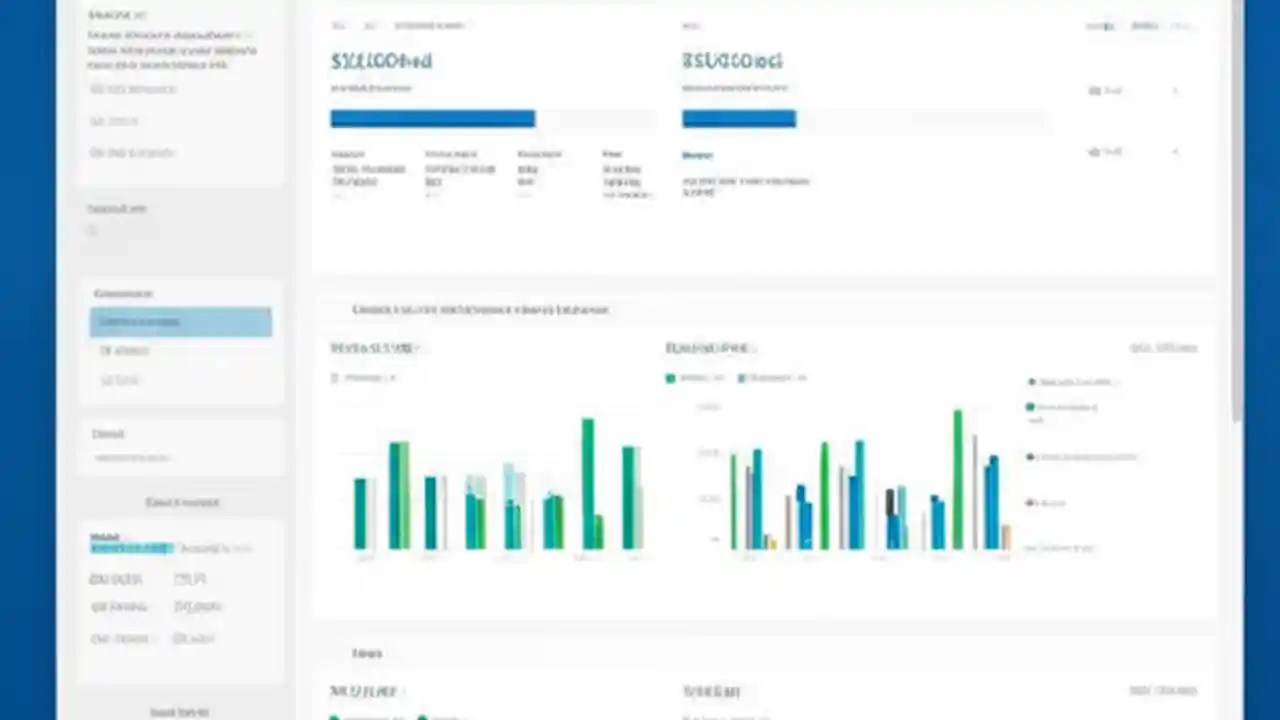The image size is (1280, 720).
Task: Open the Categories section in the sidebar
Action: (x=123, y=293)
